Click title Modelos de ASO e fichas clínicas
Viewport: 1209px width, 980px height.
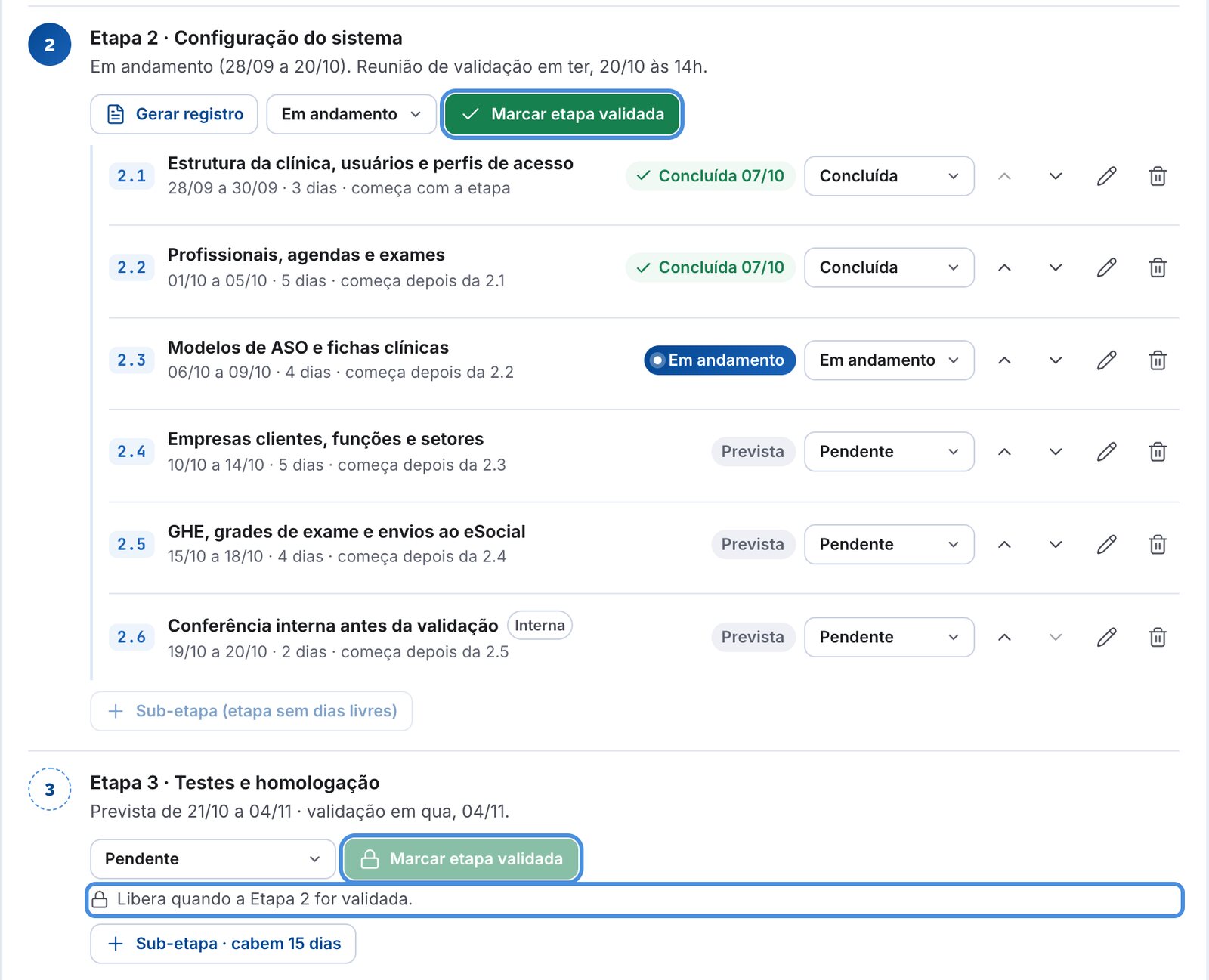[x=308, y=348]
